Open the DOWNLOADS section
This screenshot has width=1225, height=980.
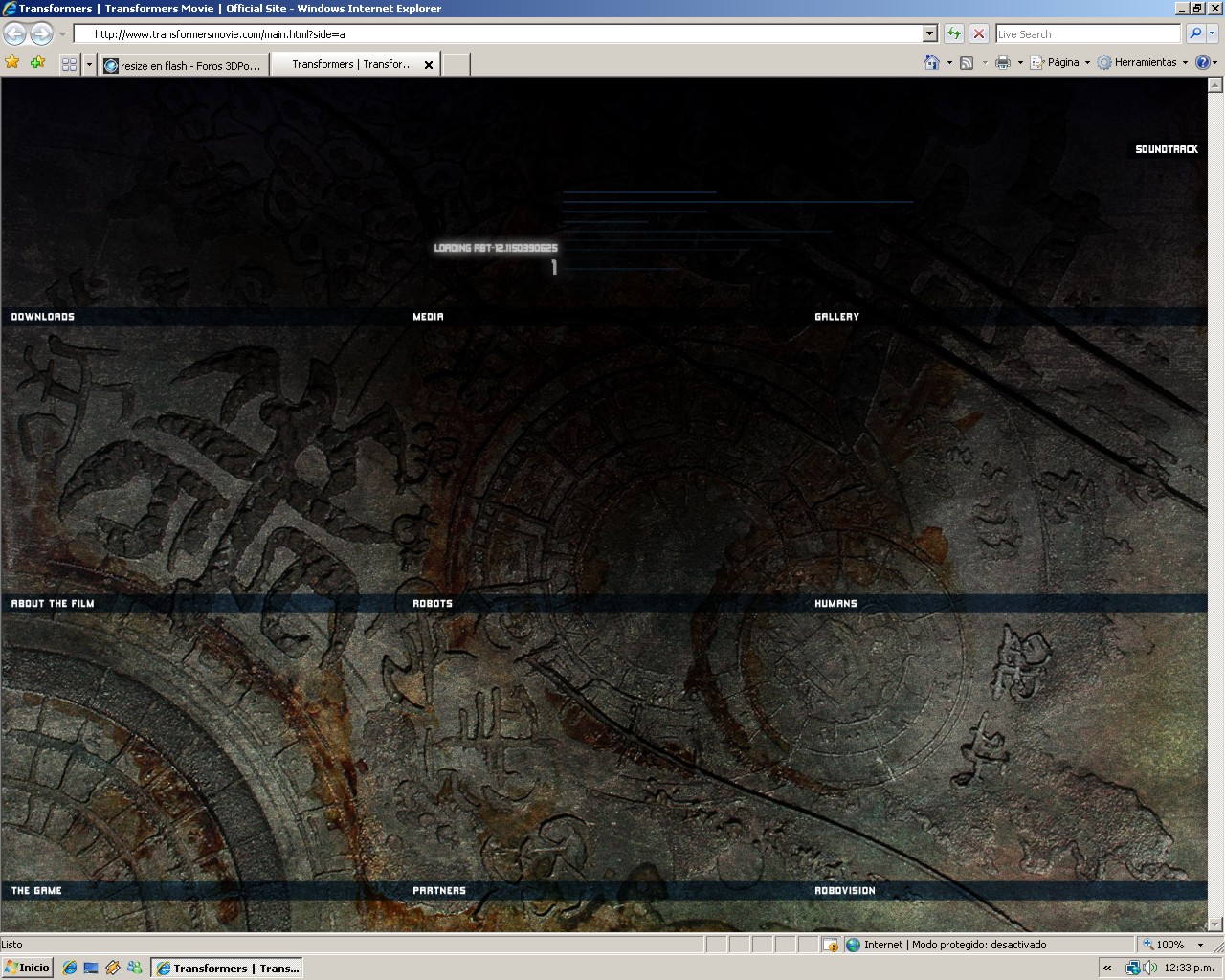[43, 317]
